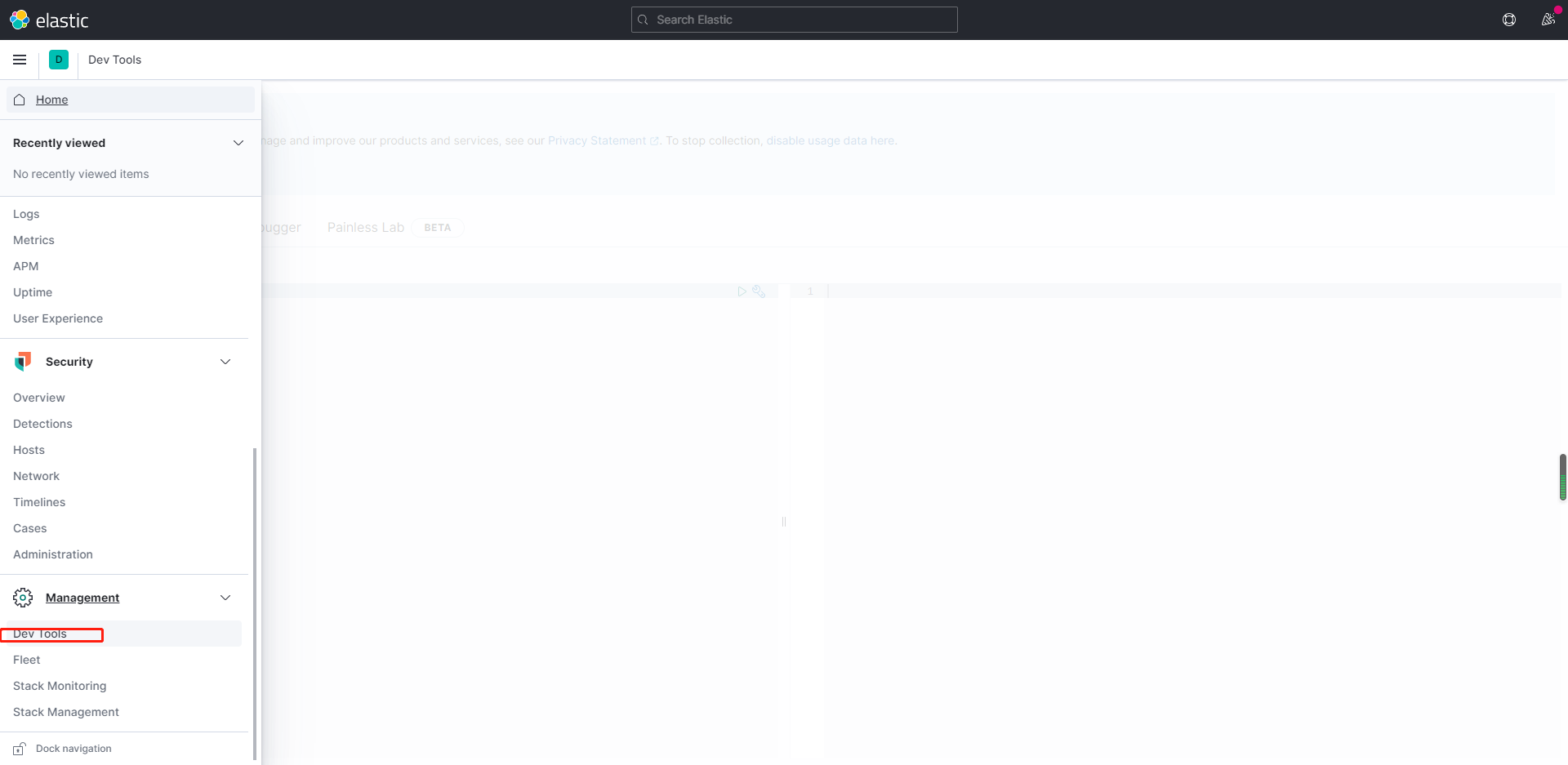
Task: Open Logs in navigation
Action: click(x=26, y=214)
